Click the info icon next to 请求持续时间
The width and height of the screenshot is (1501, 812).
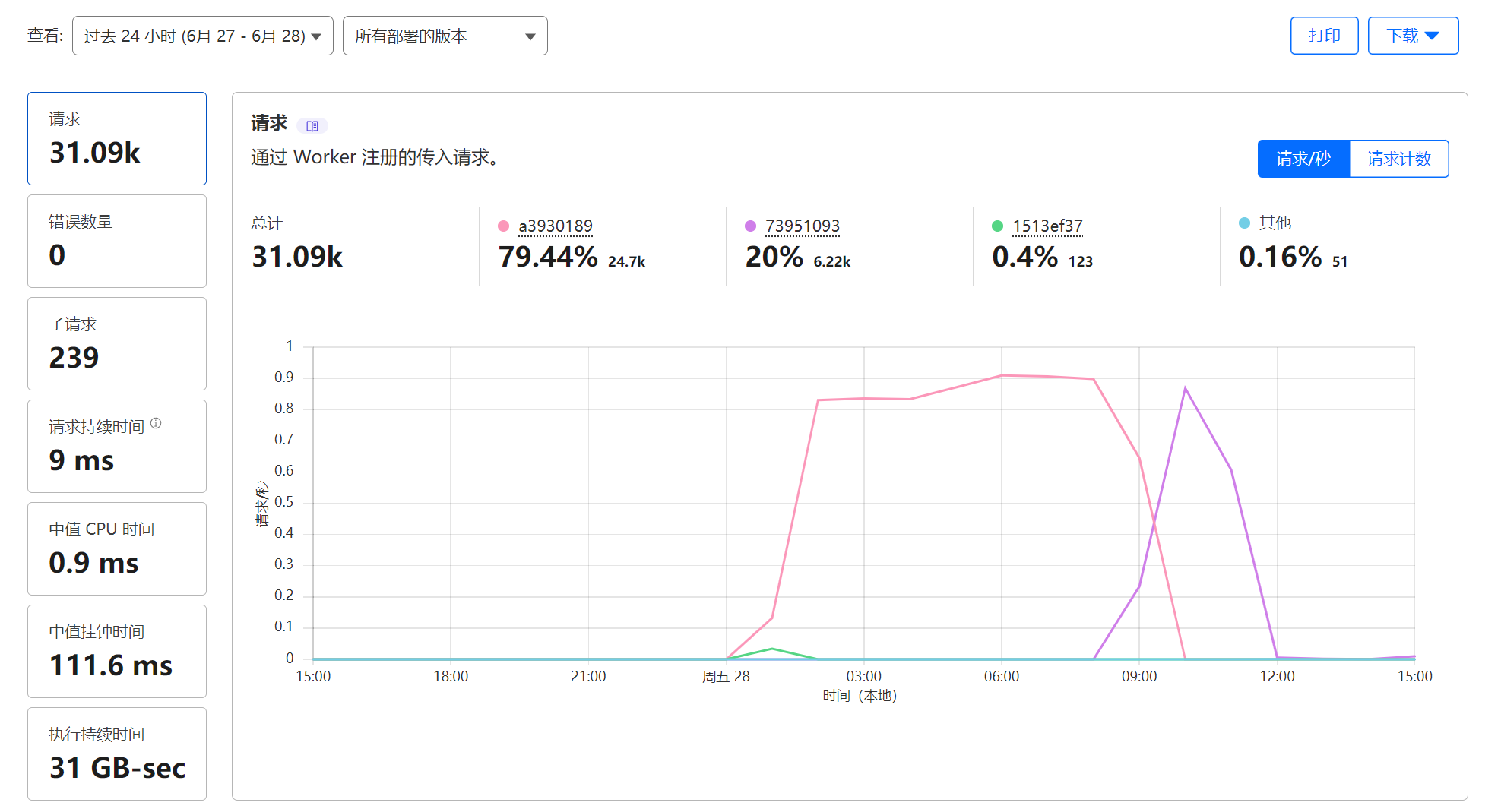click(x=156, y=423)
